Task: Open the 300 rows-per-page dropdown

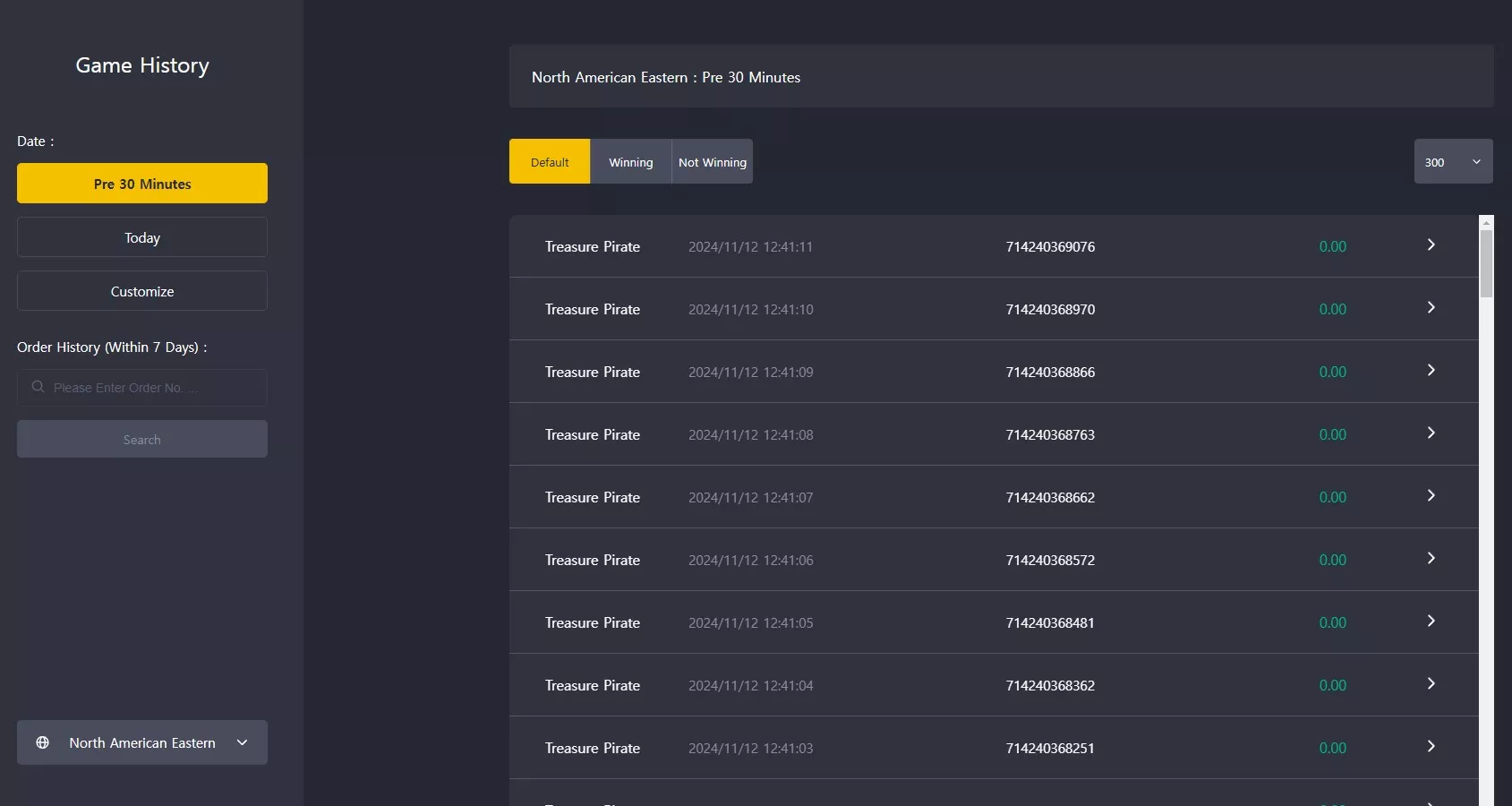Action: pyautogui.click(x=1453, y=161)
